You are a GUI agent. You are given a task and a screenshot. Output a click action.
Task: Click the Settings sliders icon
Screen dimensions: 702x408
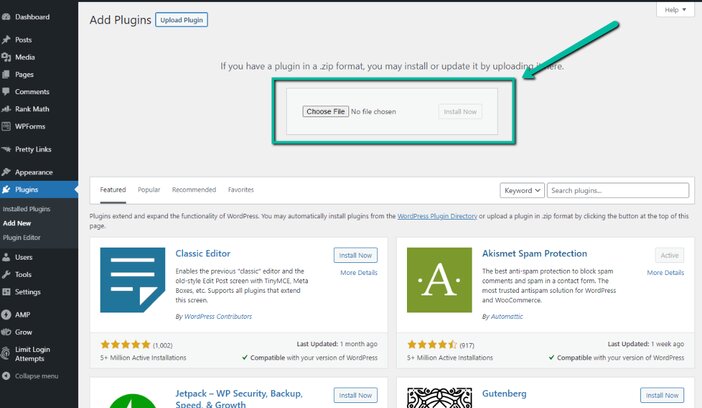(6, 292)
